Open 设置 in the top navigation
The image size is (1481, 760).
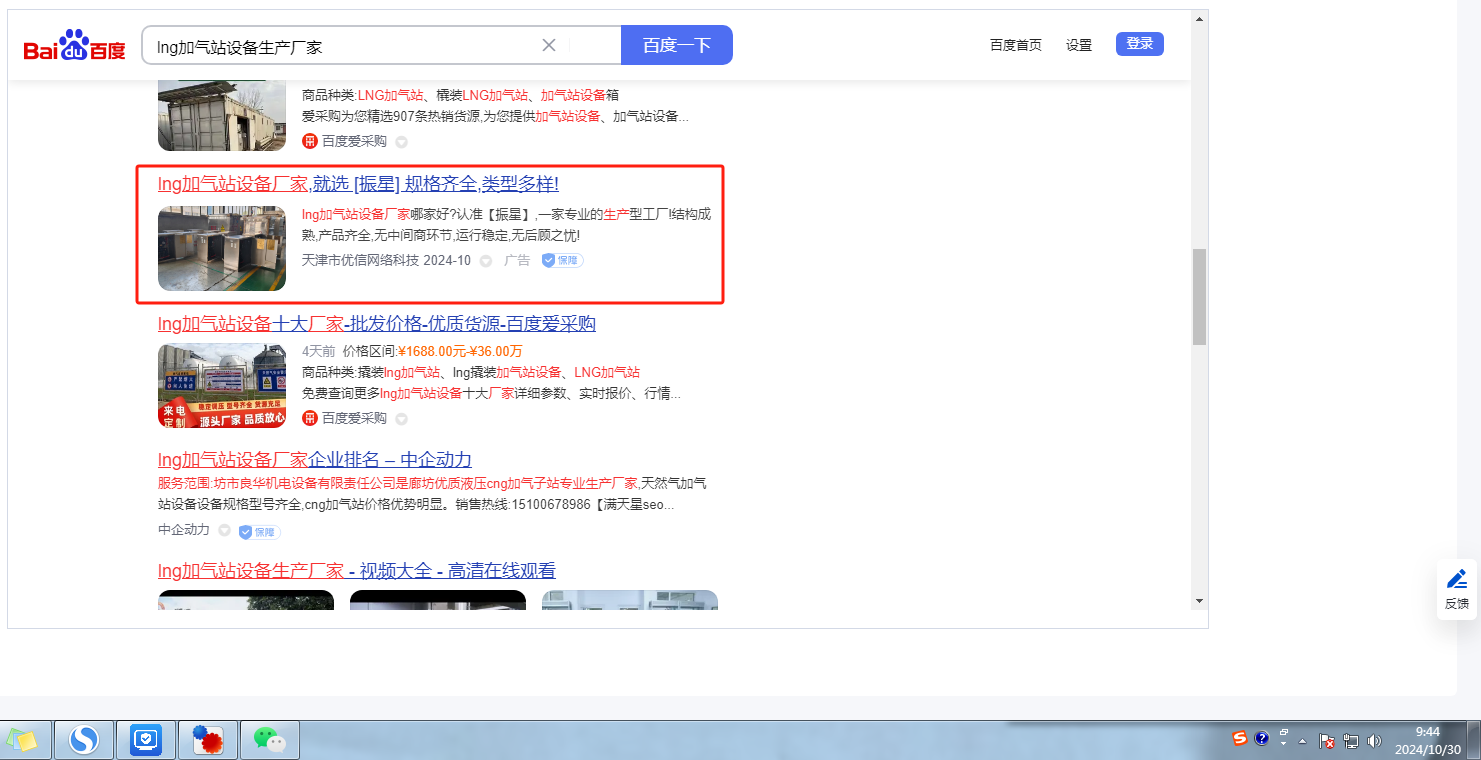coord(1078,45)
